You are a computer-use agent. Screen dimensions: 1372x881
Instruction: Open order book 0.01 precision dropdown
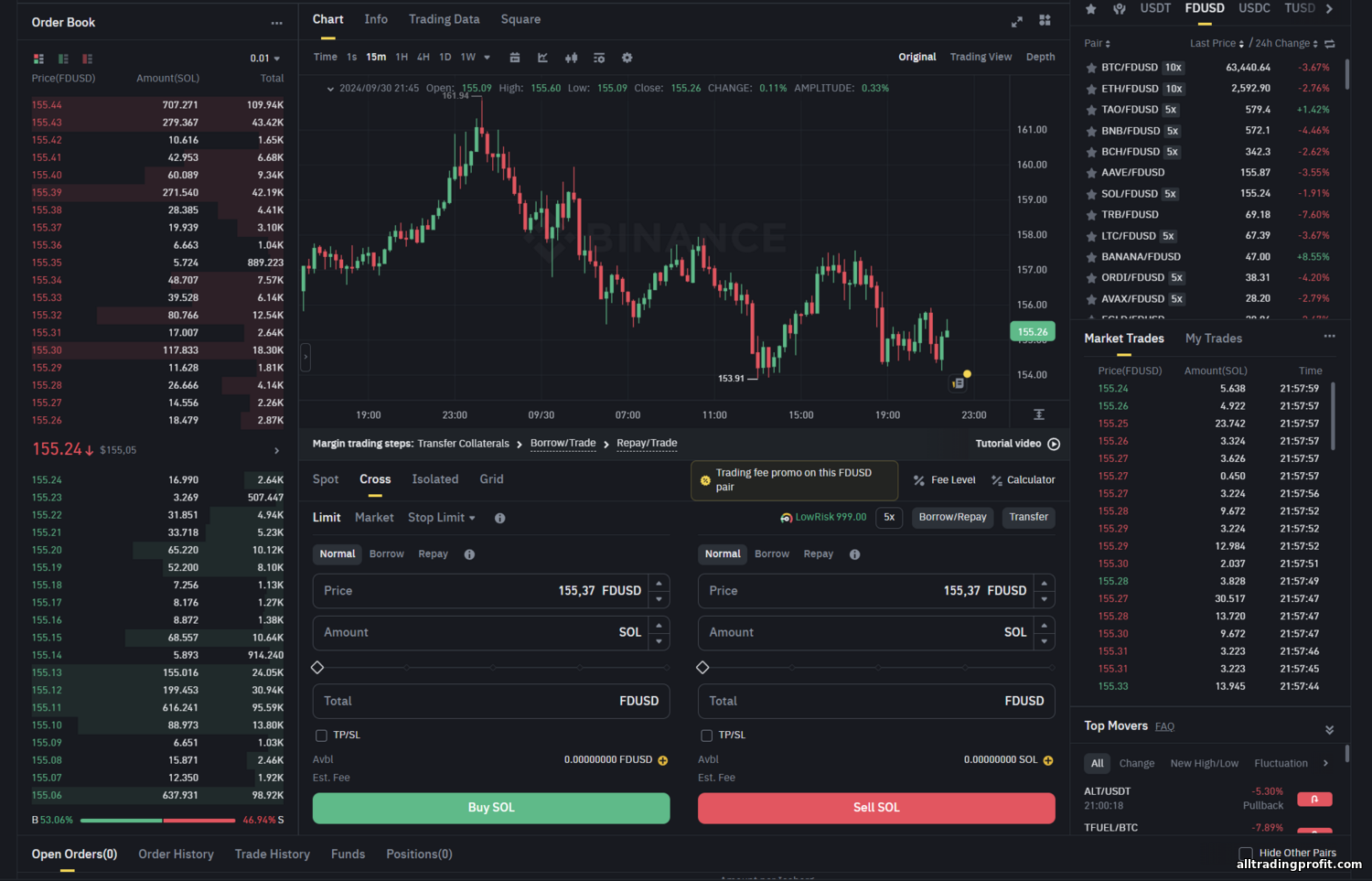[x=265, y=59]
